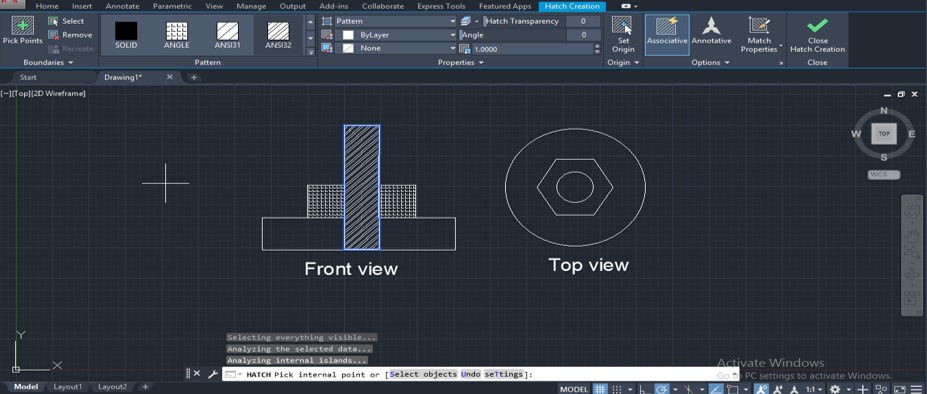
Task: Toggle snap mode dots in status bar
Action: (617, 389)
